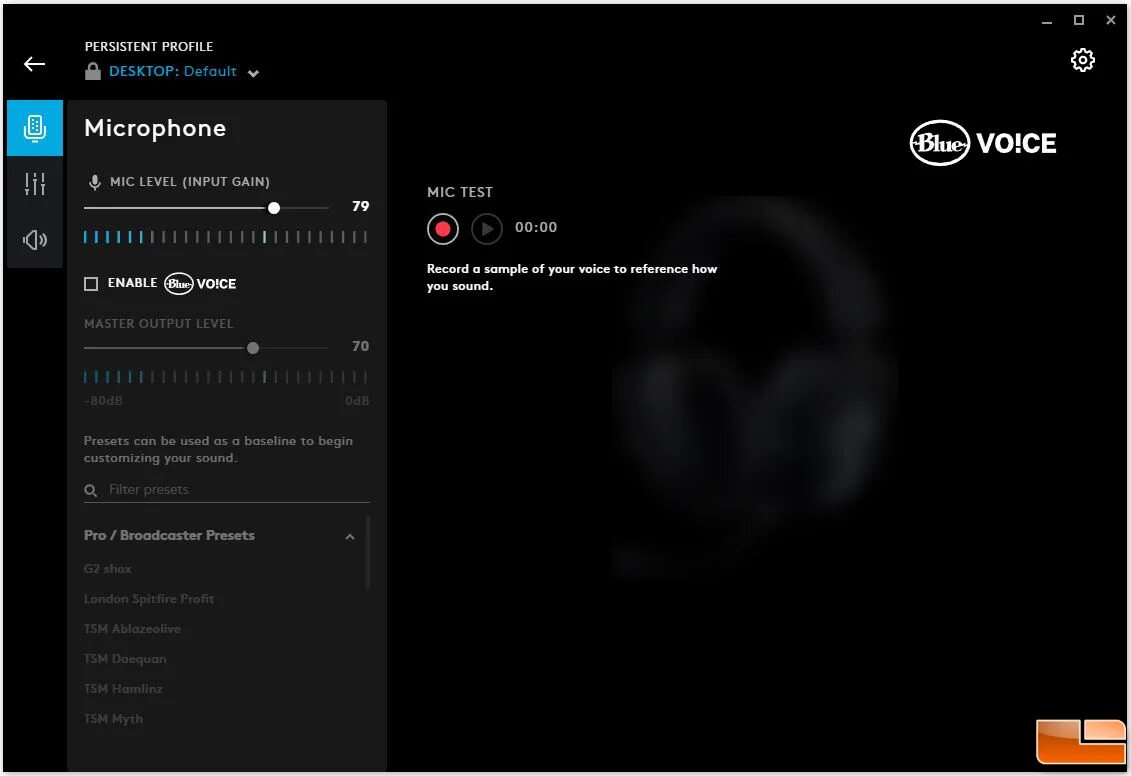Close the window

click(1111, 20)
